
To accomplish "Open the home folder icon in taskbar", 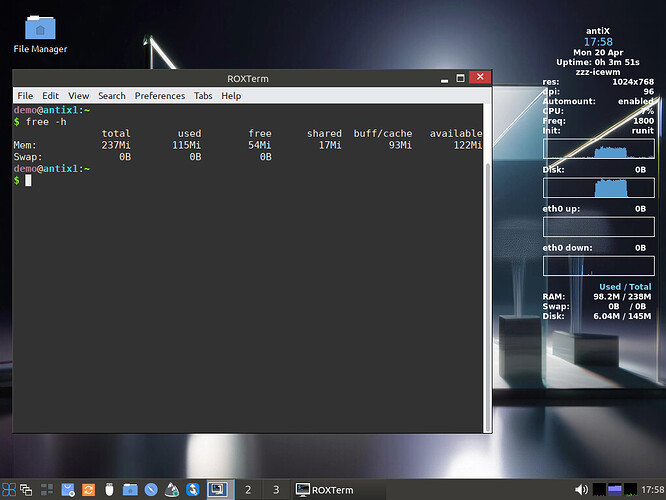I will click(x=130, y=490).
